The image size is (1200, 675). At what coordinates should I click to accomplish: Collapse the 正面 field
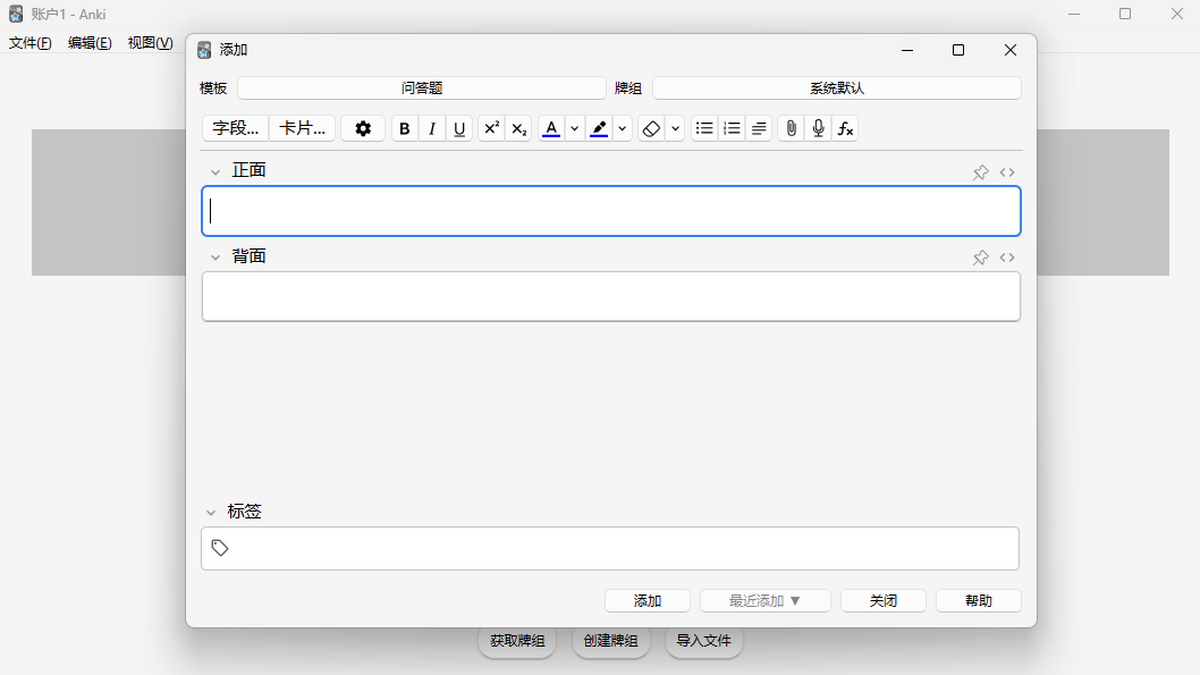215,172
